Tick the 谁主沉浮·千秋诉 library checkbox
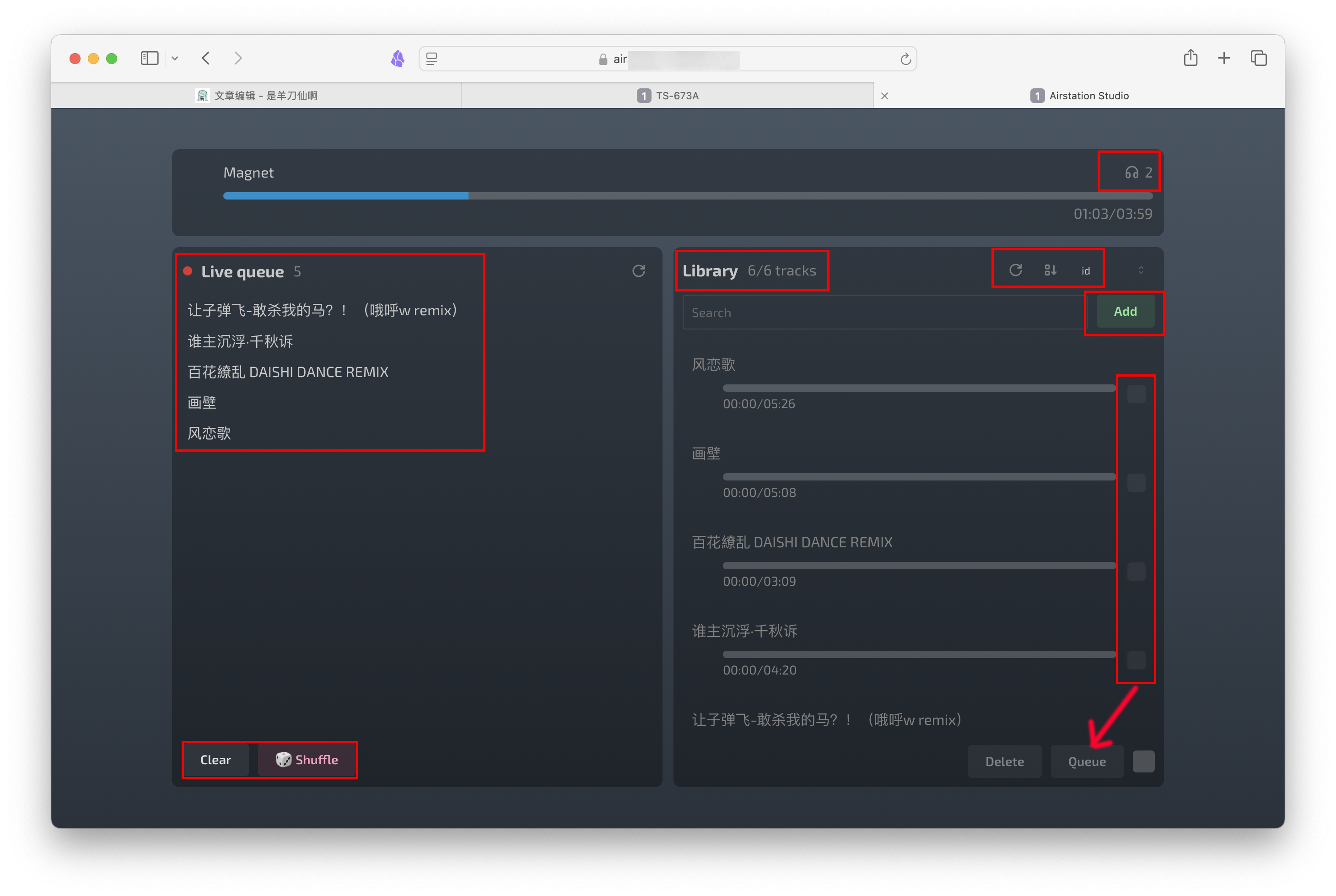The width and height of the screenshot is (1336, 896). point(1136,661)
